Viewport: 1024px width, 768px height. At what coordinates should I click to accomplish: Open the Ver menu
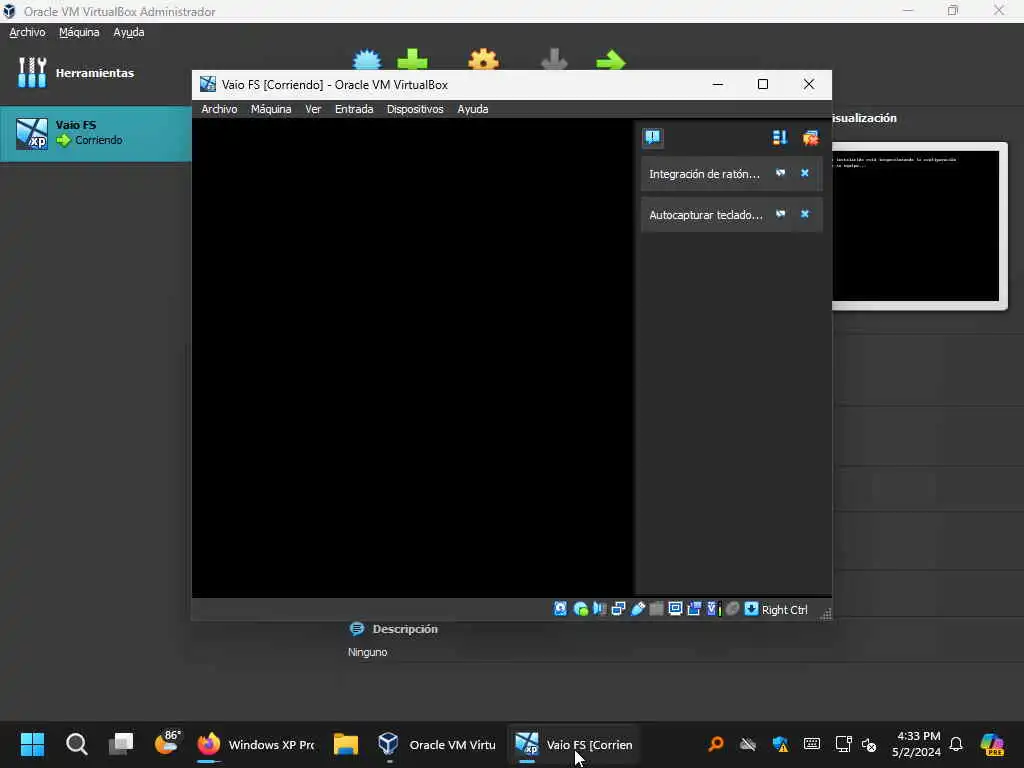point(313,109)
